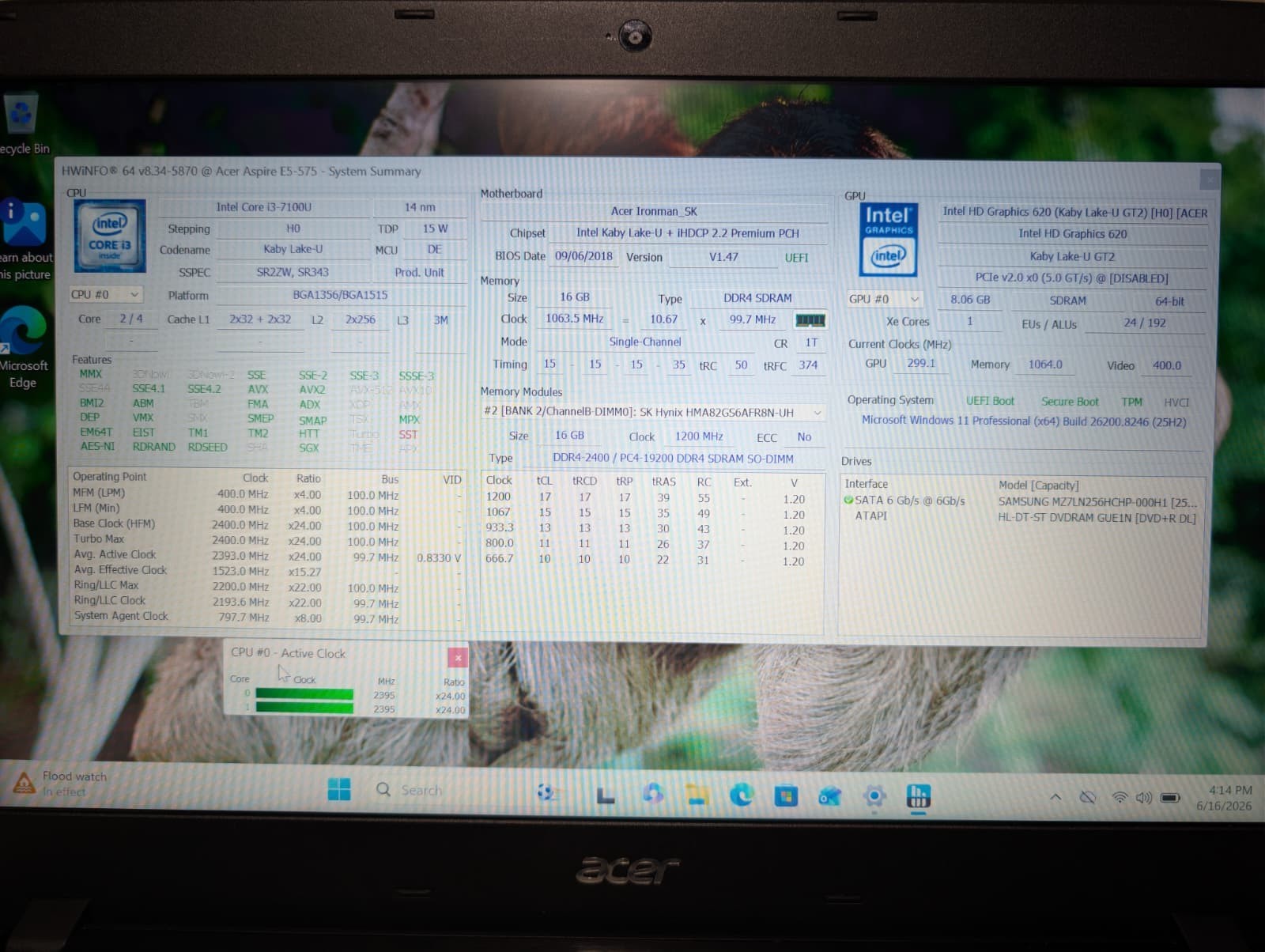Click the Acer Ironman_SK motherboard field
This screenshot has width=1265, height=952.
click(x=654, y=211)
